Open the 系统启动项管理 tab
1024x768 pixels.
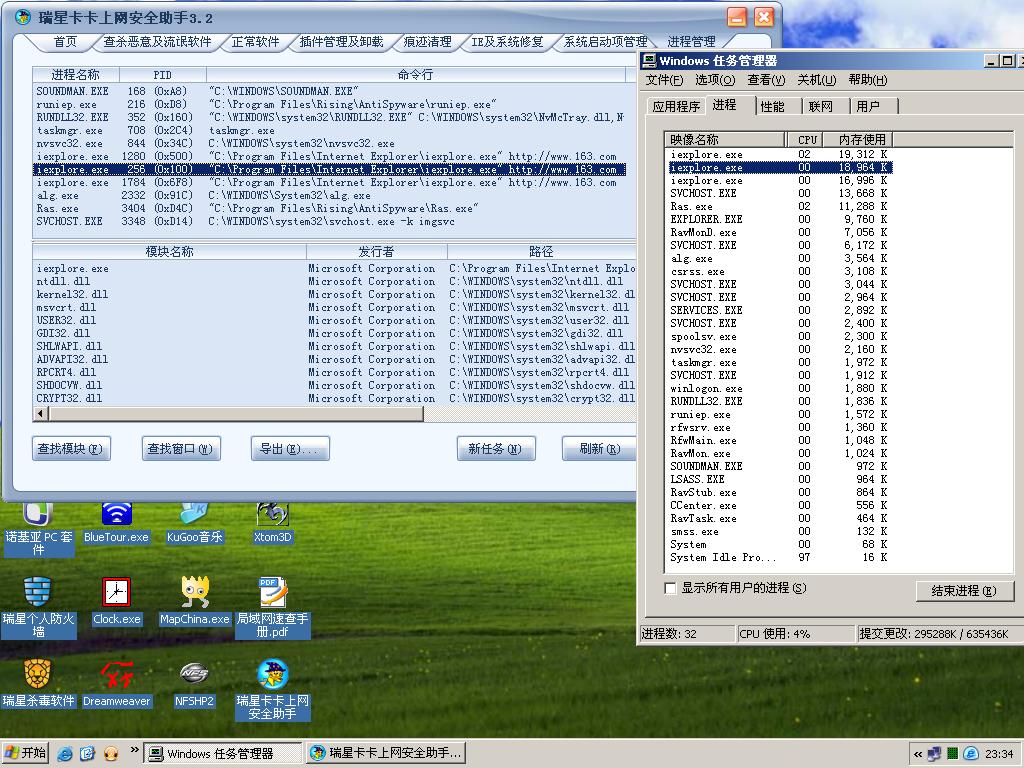click(605, 42)
